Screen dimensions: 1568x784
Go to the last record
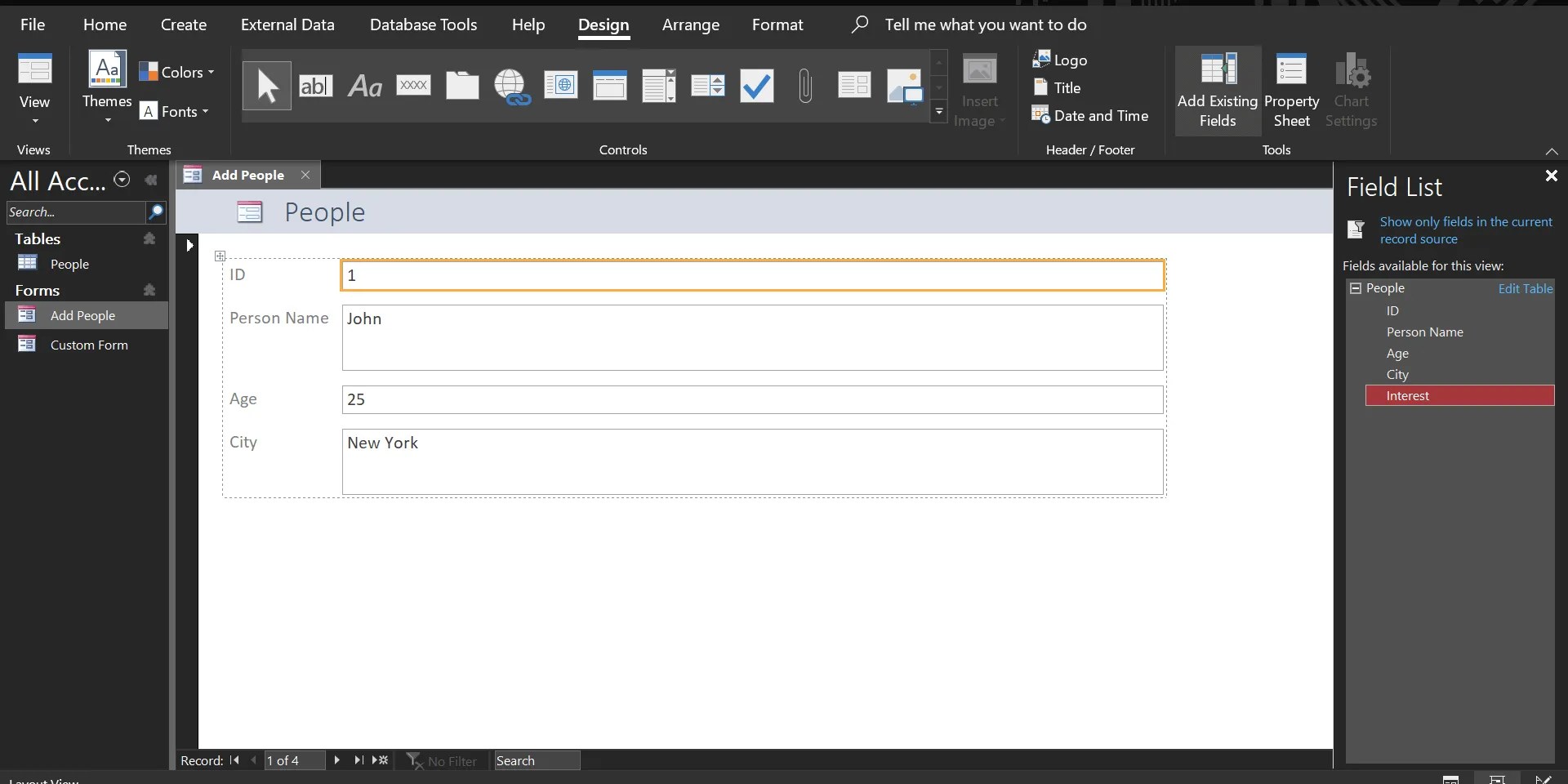359,760
